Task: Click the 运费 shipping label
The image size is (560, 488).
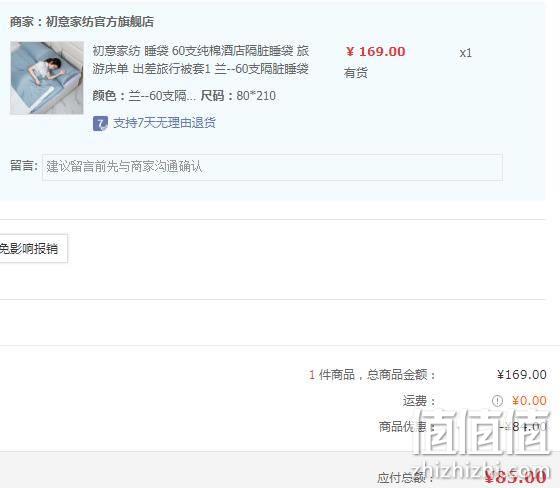Action: (419, 401)
